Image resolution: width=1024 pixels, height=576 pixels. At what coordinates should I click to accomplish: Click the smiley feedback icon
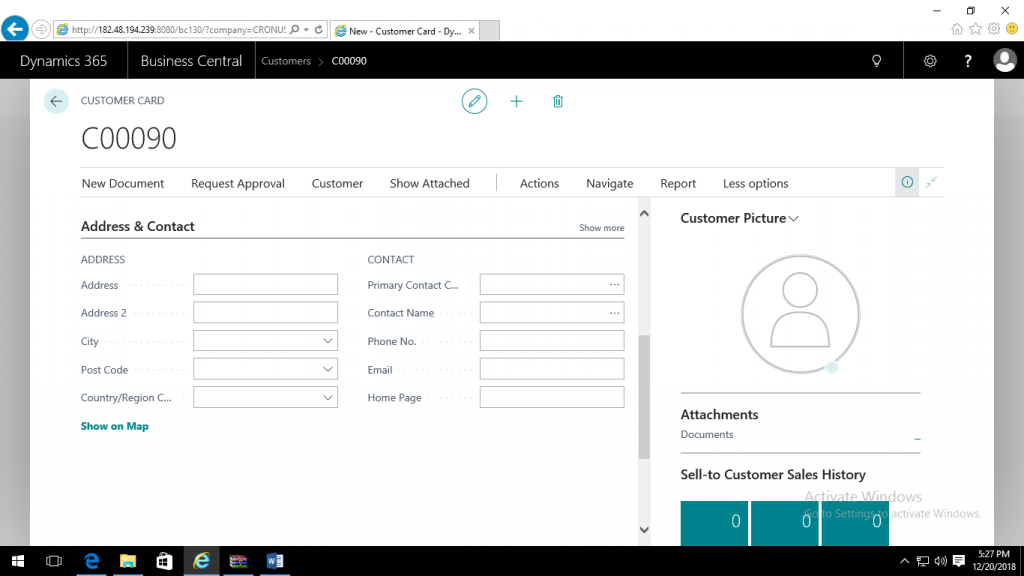tap(1012, 29)
